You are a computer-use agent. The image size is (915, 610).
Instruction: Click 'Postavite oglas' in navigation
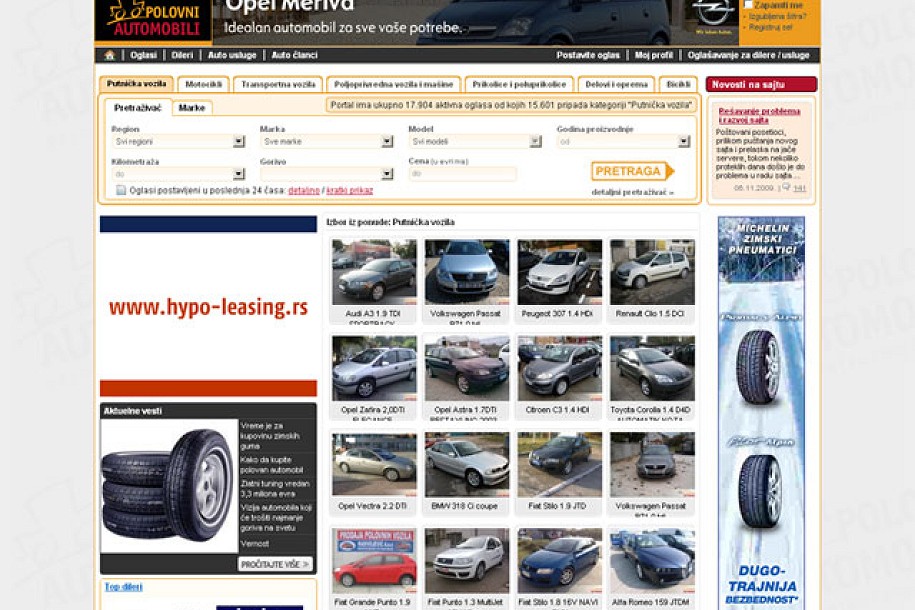coord(588,55)
